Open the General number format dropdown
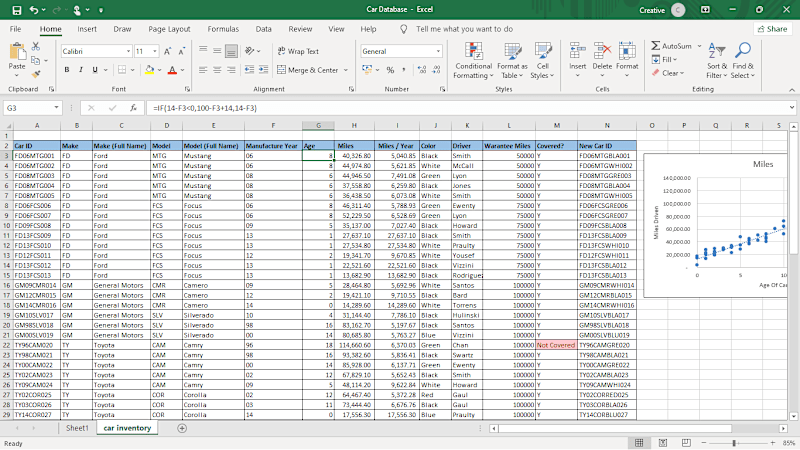800x450 pixels. point(438,51)
